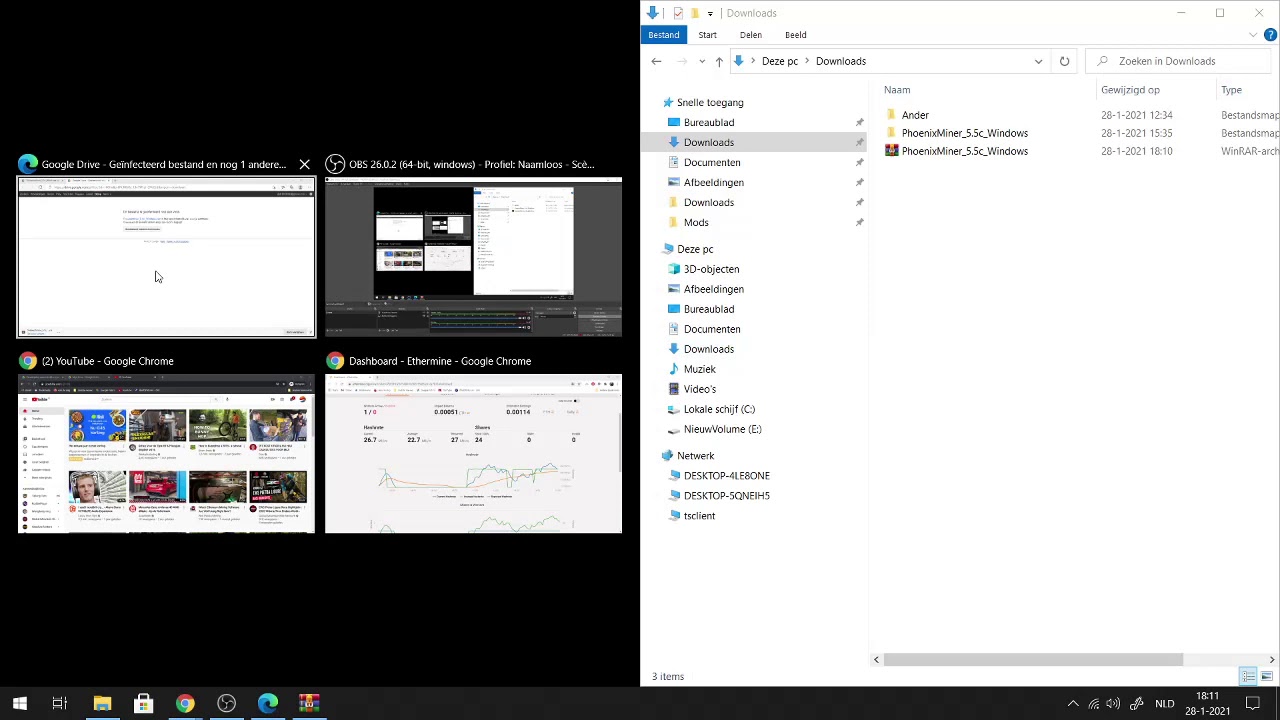Screen dimensions: 1280x720
Task: Select the OBS 26.0.2 window thumbnail
Action: (473, 258)
